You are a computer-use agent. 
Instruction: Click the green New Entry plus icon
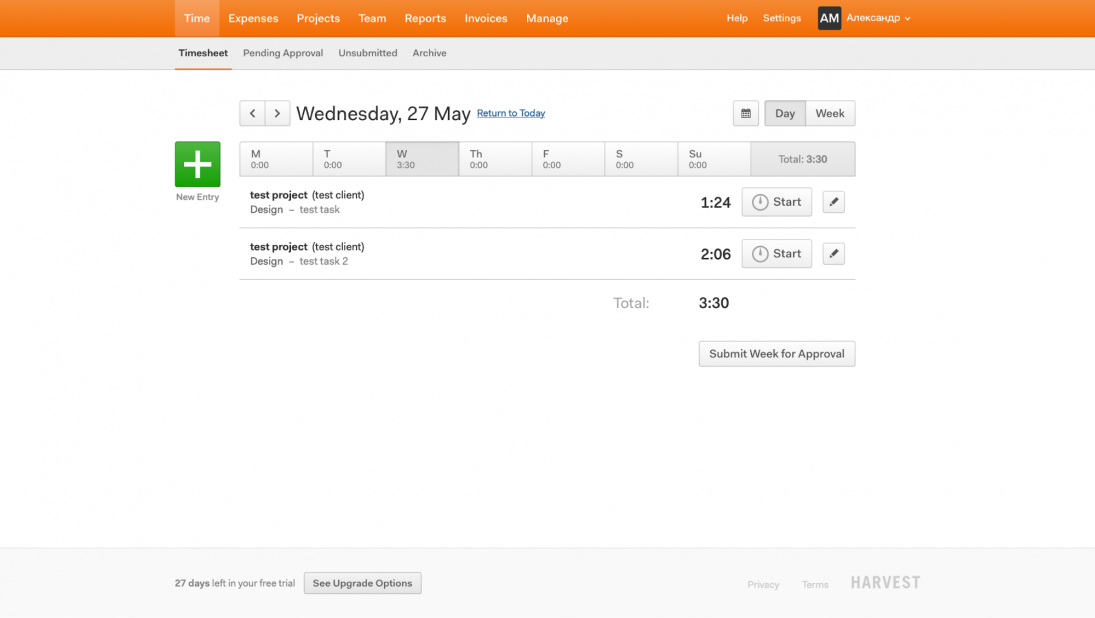pyautogui.click(x=198, y=164)
